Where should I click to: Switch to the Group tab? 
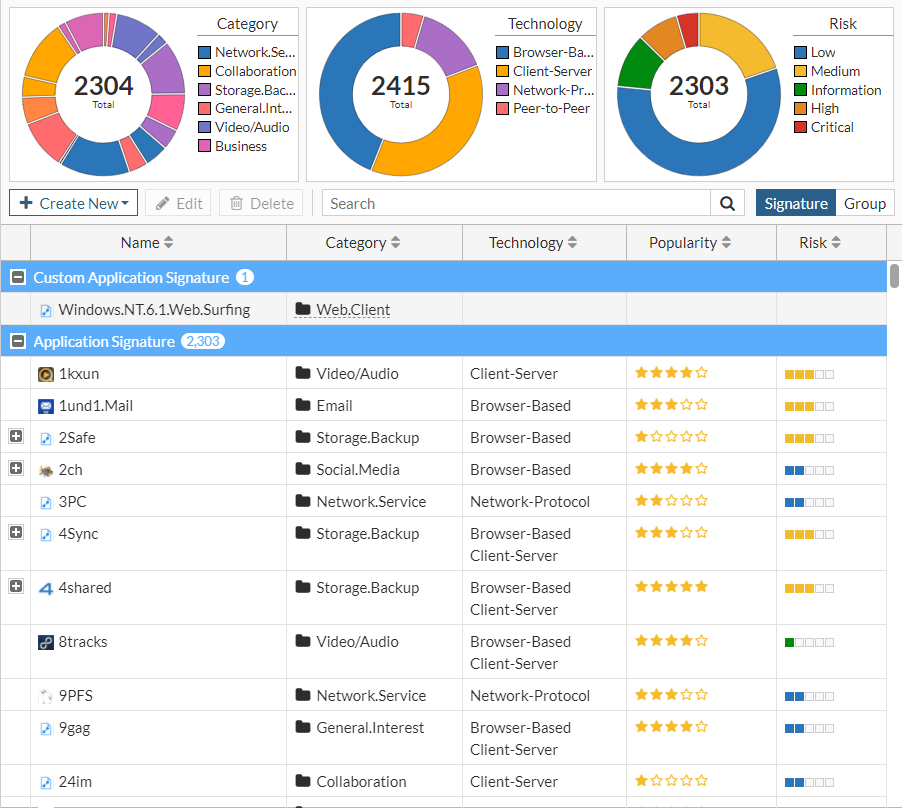(864, 202)
